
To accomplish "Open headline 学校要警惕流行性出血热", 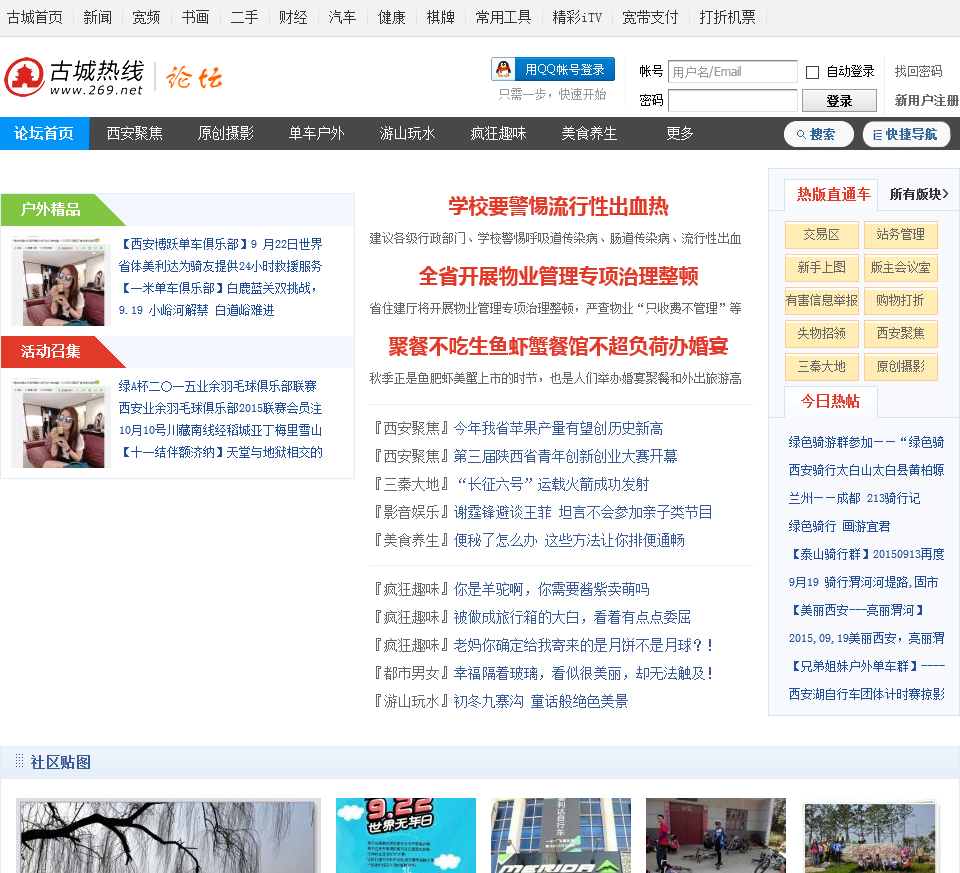I will tap(558, 207).
